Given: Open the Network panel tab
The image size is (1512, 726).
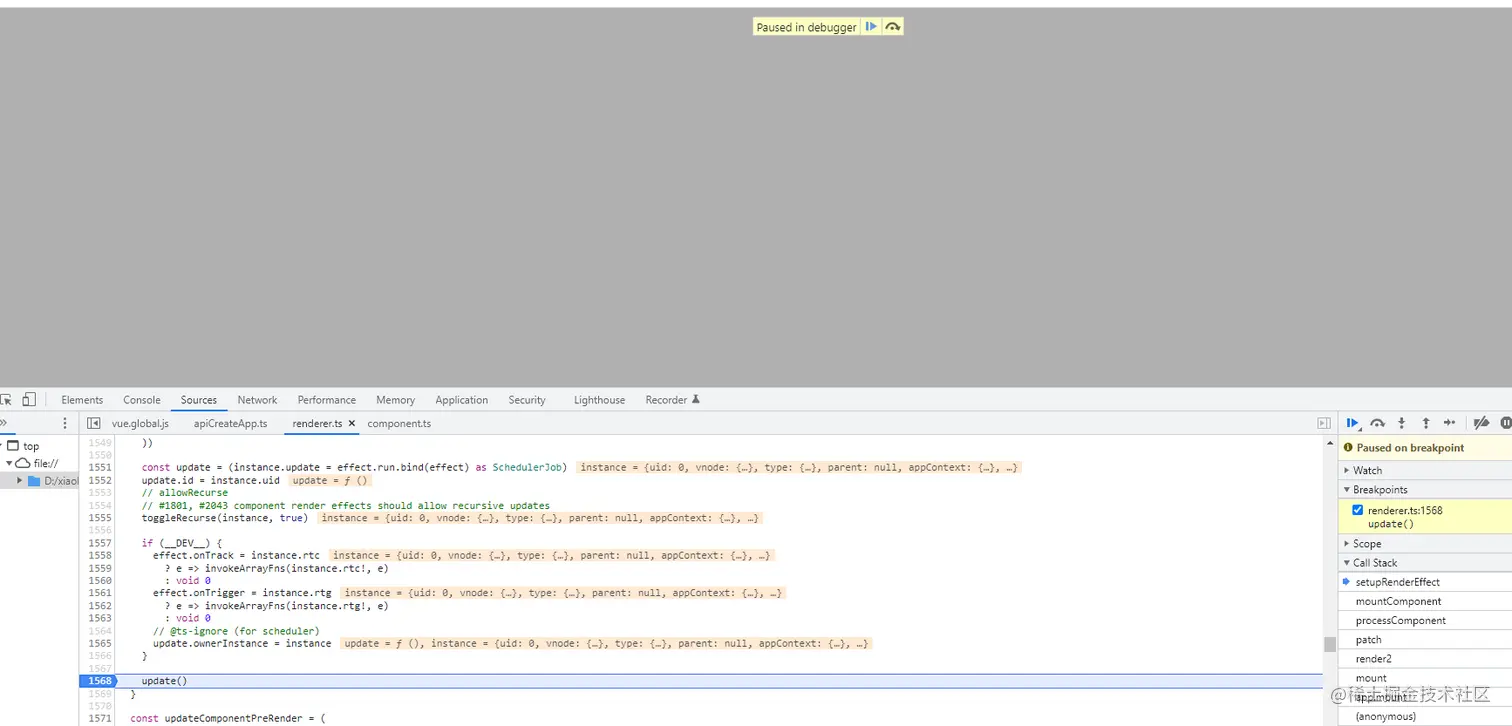Looking at the screenshot, I should pos(257,400).
